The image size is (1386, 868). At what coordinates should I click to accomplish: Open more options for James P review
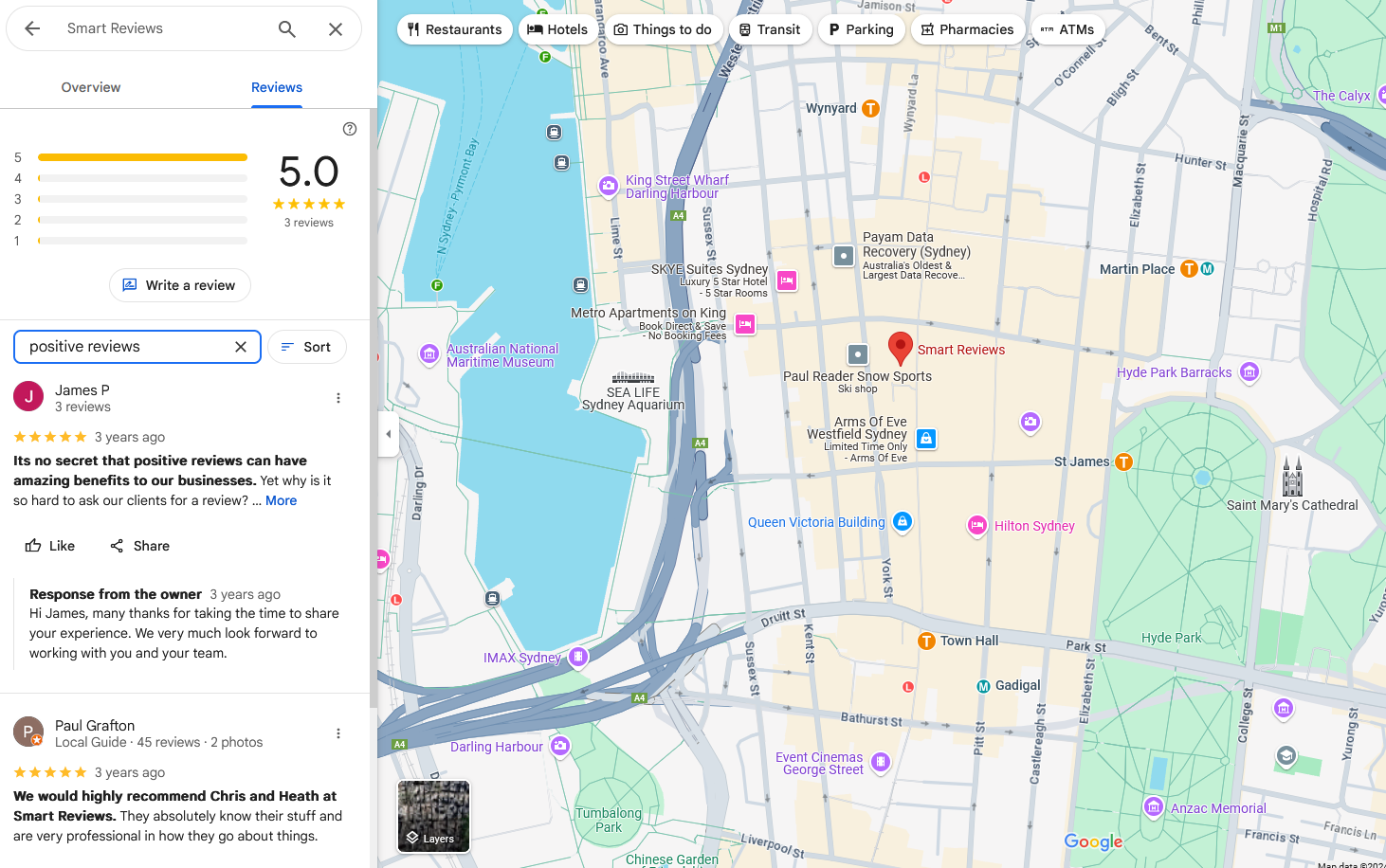338,398
